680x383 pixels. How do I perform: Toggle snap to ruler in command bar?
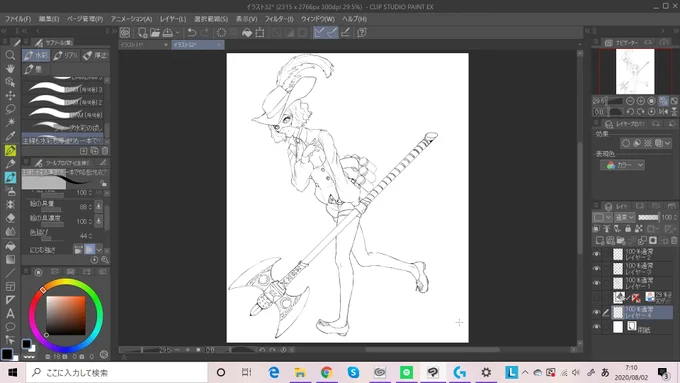[x=319, y=33]
